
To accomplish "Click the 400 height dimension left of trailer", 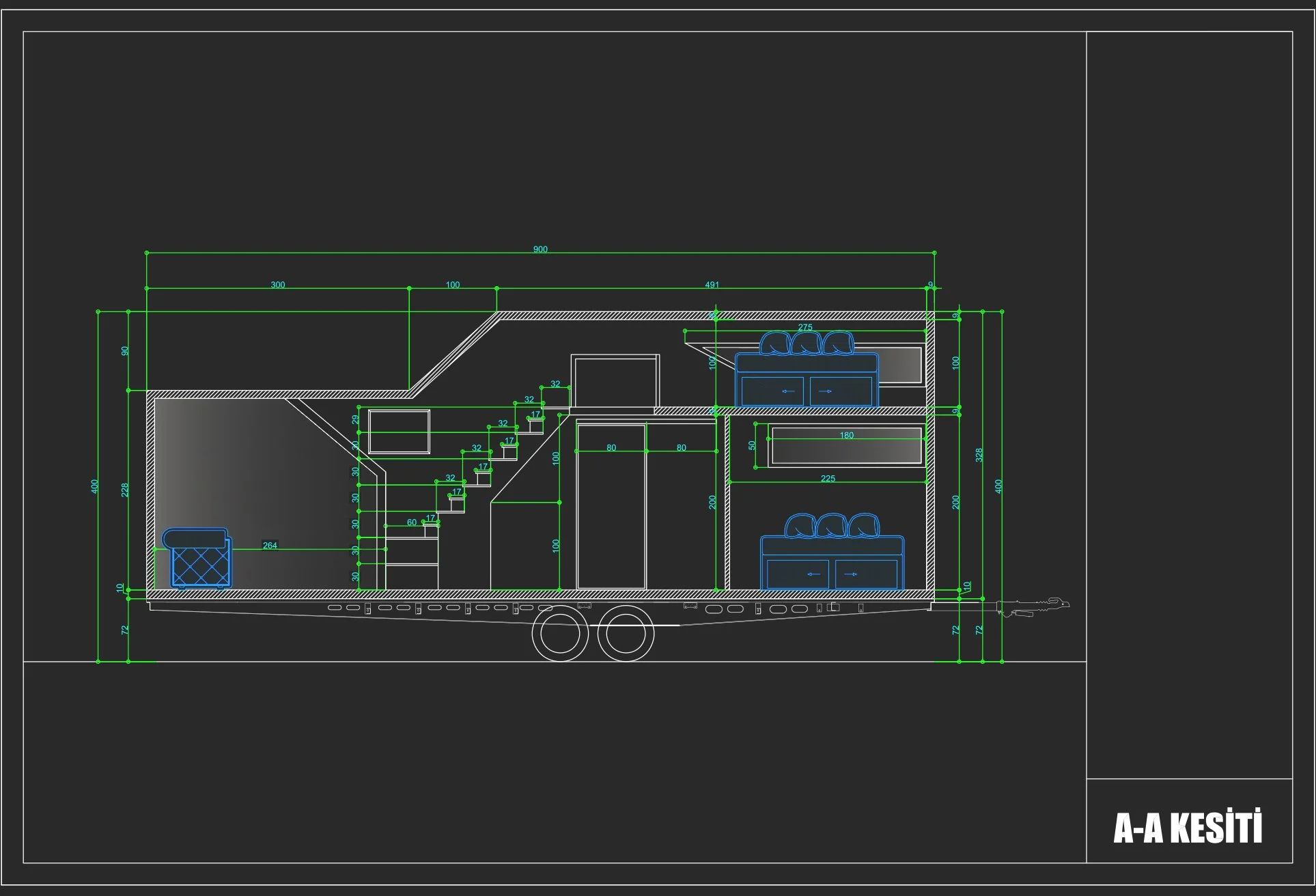I will point(95,486).
